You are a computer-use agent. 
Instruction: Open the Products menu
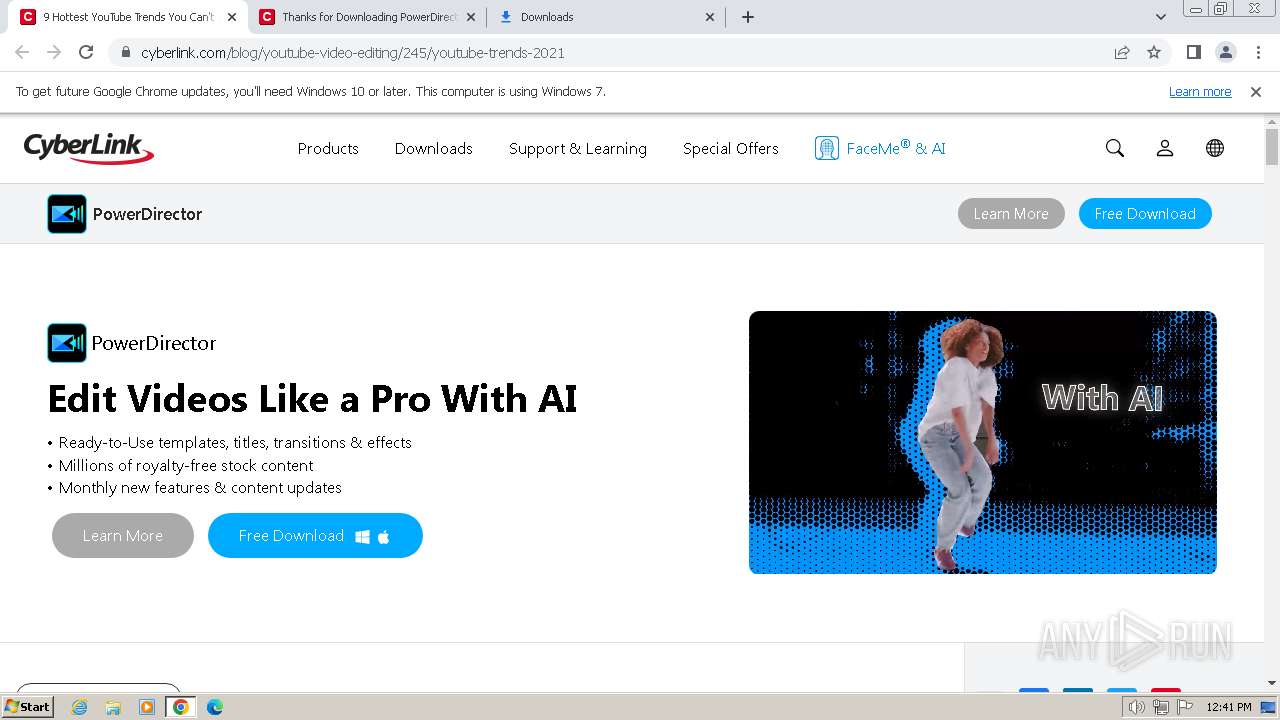[328, 149]
